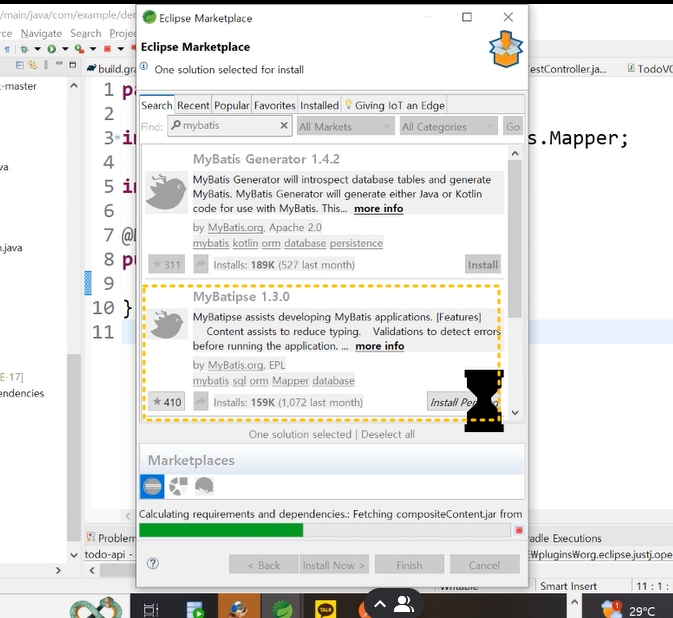673x618 pixels.
Task: Switch to Installed tab
Action: 319,106
